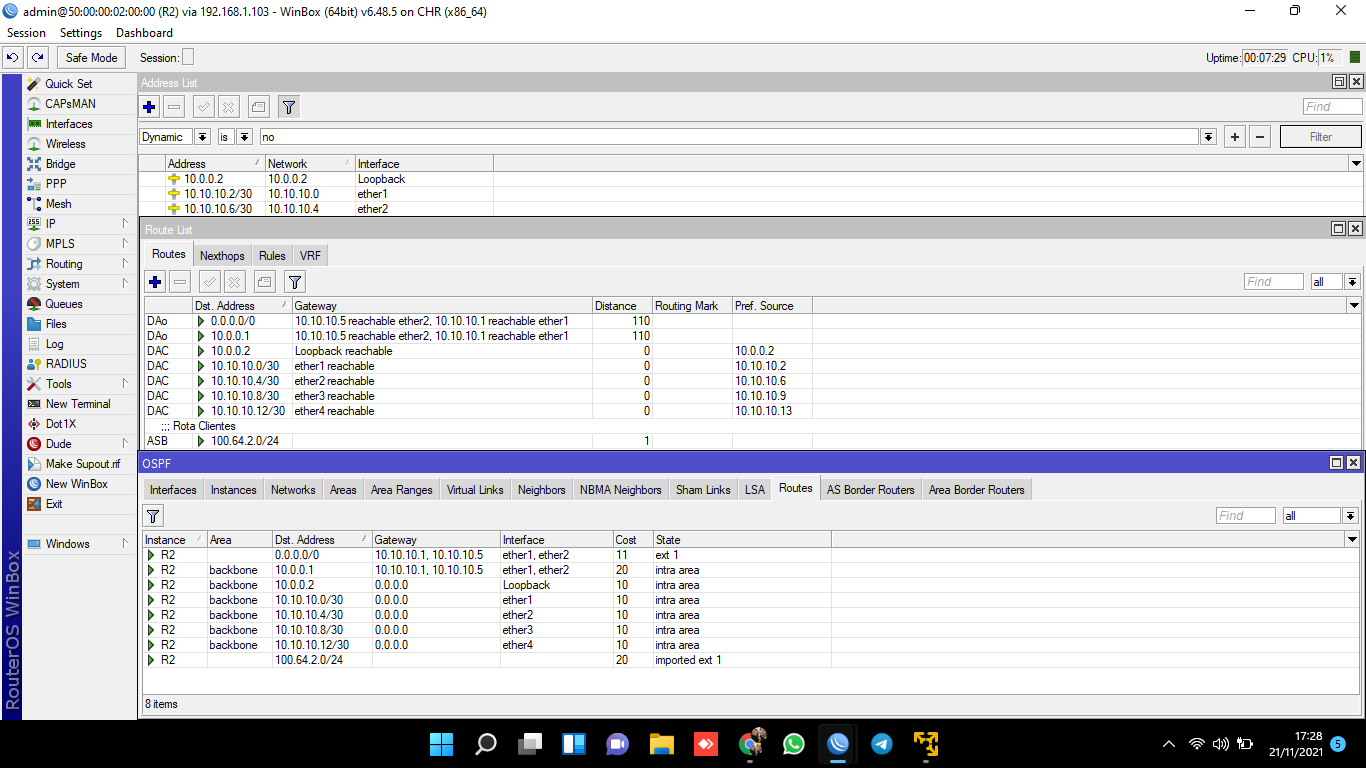Open Queues from the sidebar
Screen dimensions: 1366x768
(x=64, y=304)
